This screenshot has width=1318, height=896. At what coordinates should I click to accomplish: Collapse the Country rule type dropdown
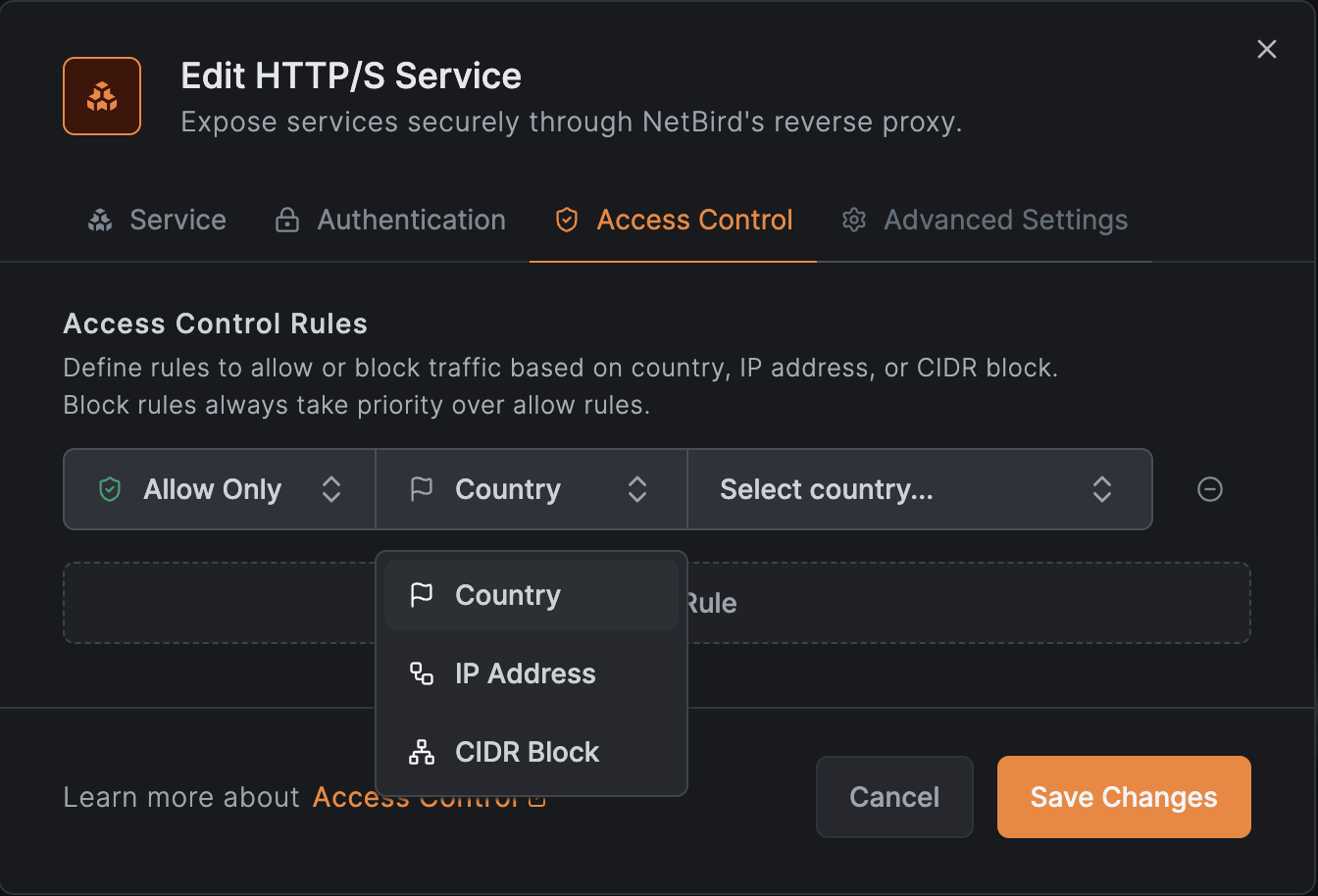532,489
